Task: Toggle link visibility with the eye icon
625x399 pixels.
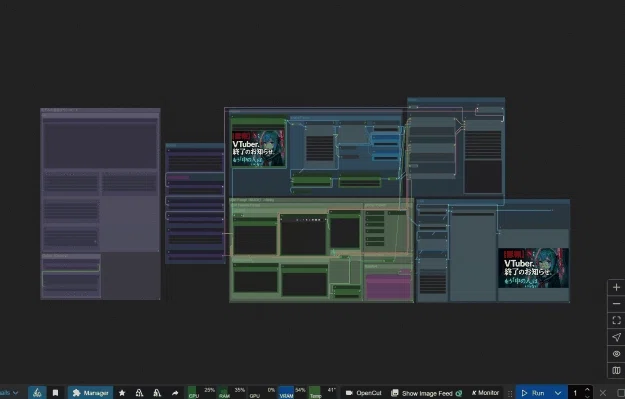Action: pyautogui.click(x=616, y=354)
